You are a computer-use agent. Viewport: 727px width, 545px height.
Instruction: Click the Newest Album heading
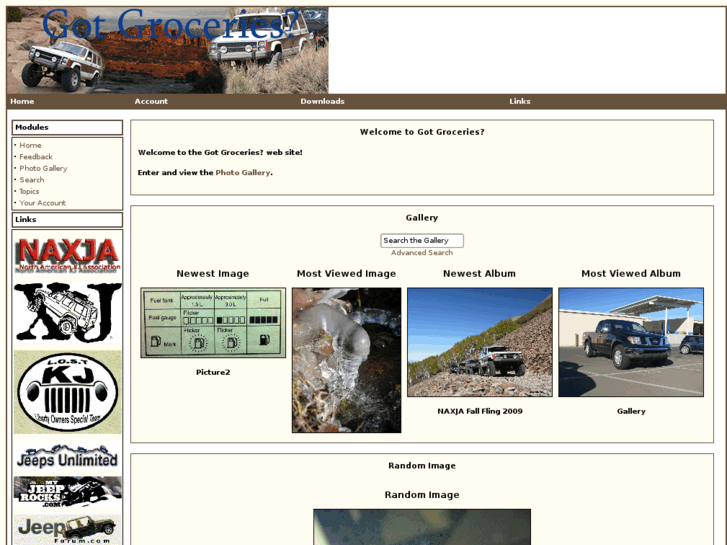tap(479, 274)
